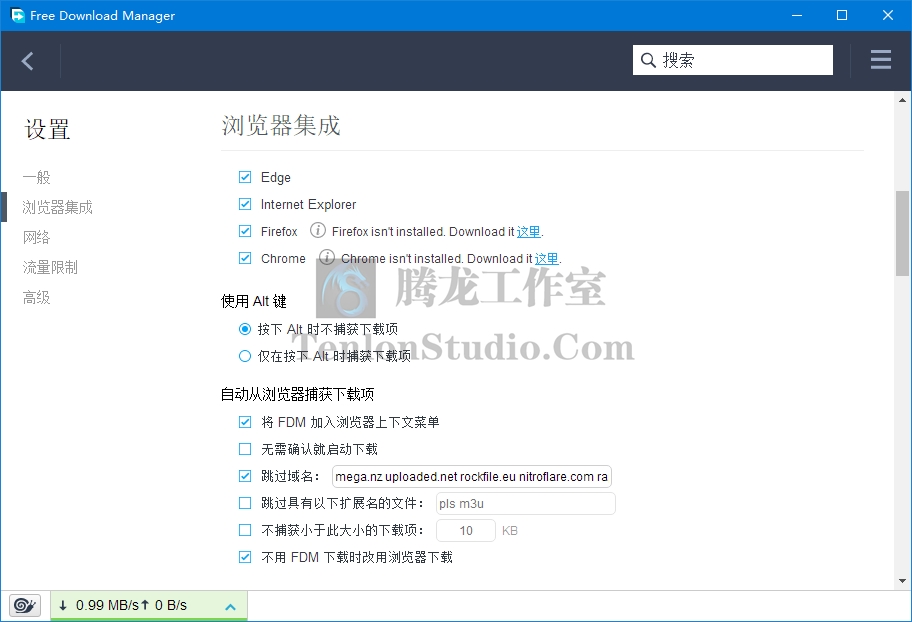Image resolution: width=912 pixels, height=622 pixels.
Task: Maximize the Free Download Manager window
Action: click(x=842, y=15)
